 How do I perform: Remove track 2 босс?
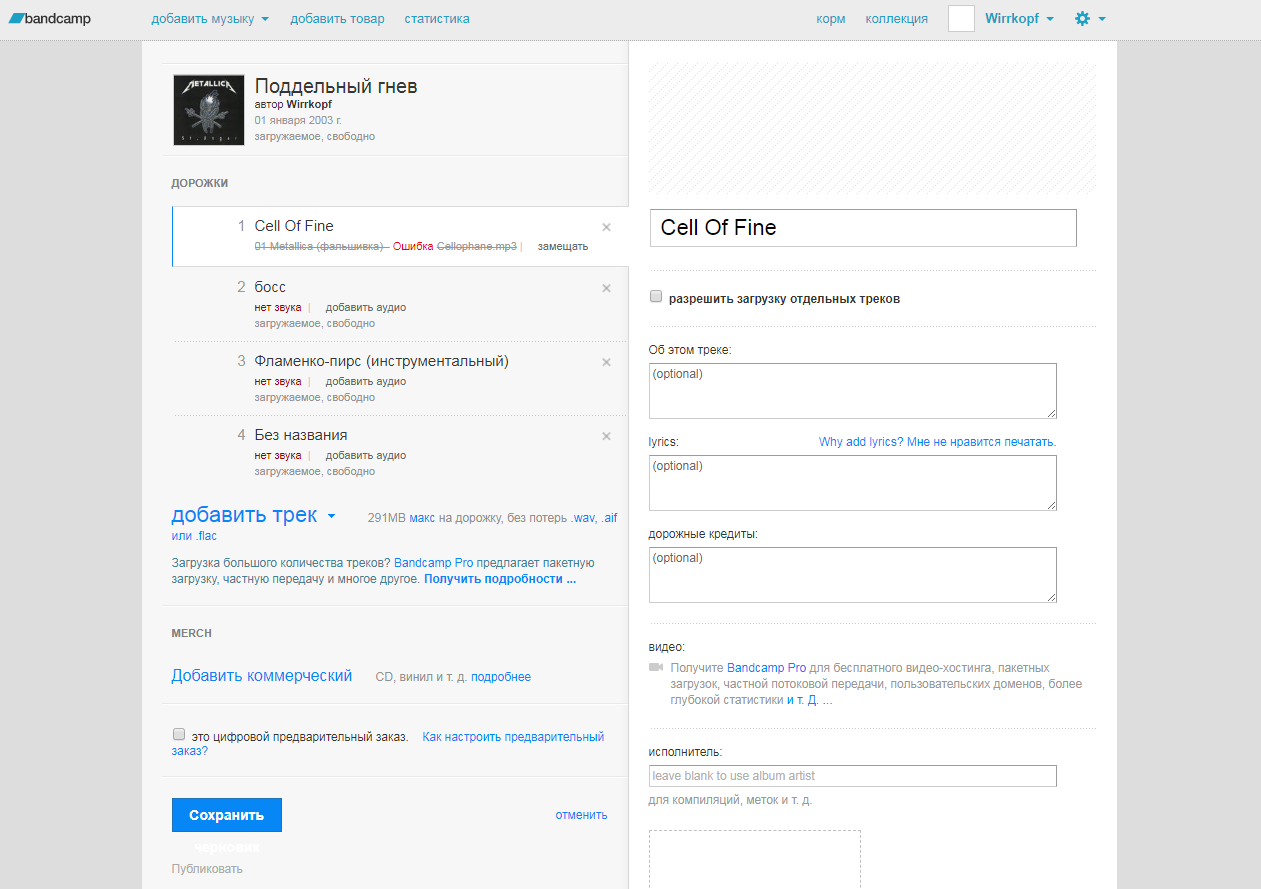point(606,288)
